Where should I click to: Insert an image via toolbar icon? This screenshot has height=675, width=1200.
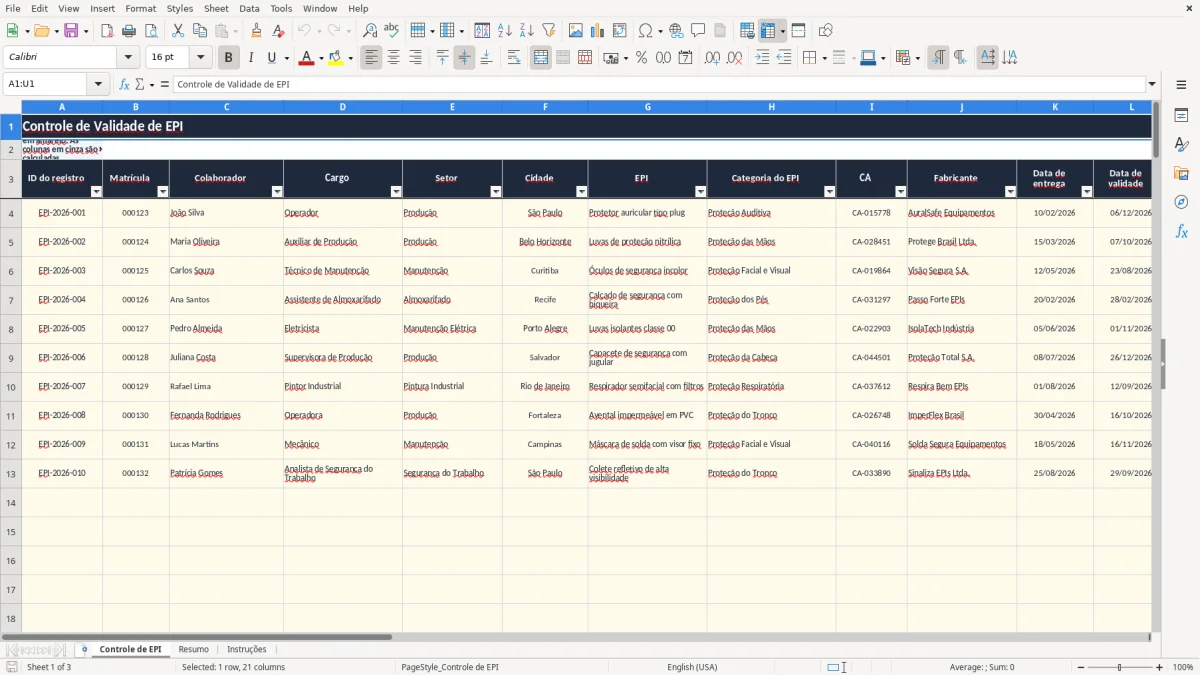click(x=576, y=31)
